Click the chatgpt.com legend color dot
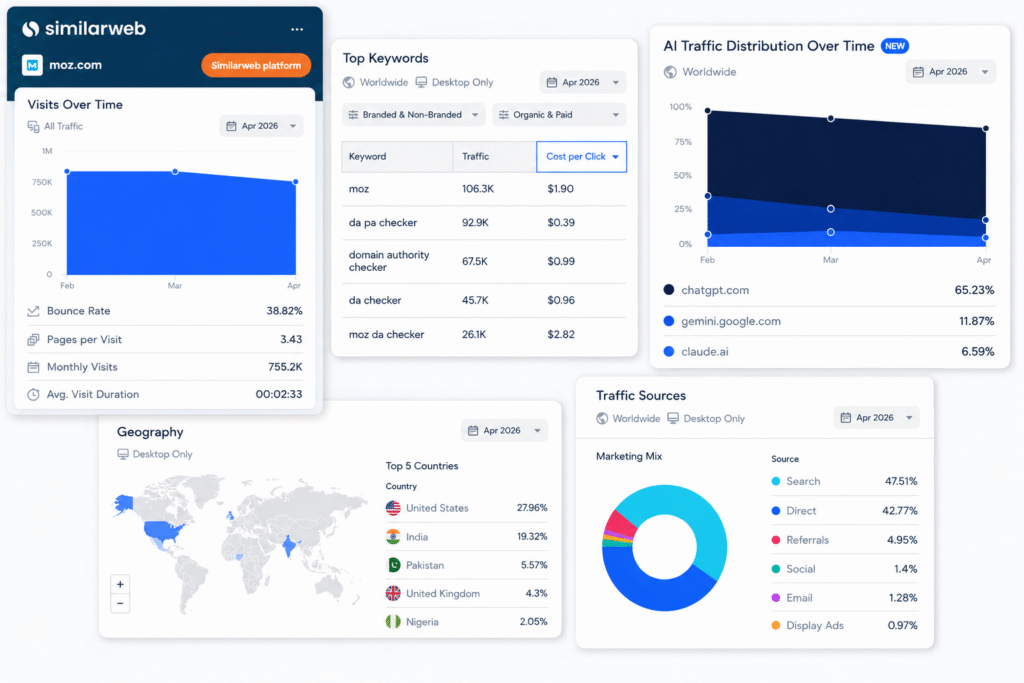The height and width of the screenshot is (683, 1024). (x=669, y=290)
